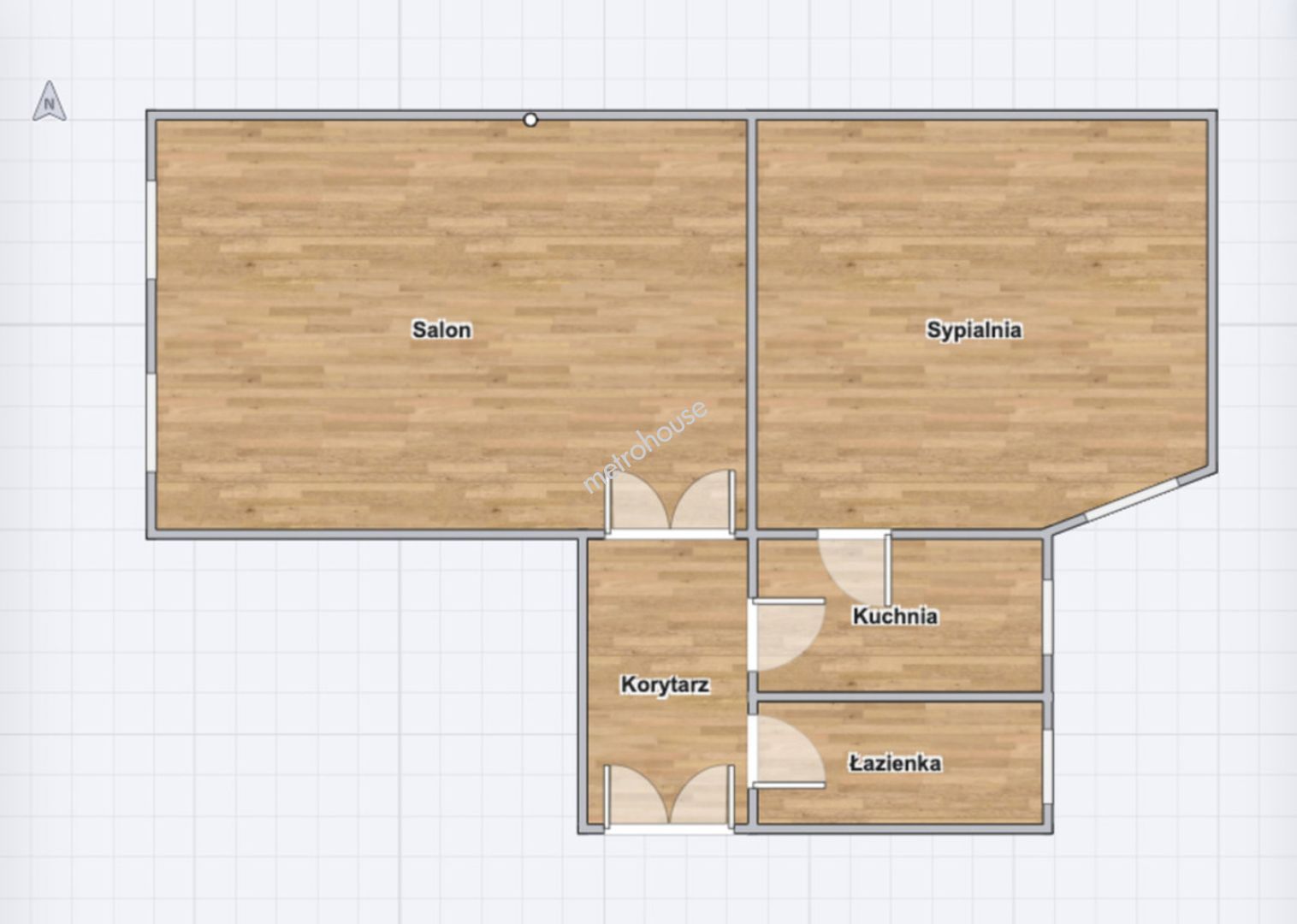Select the door from Korytarz into Kuchnia
Image resolution: width=1297 pixels, height=924 pixels.
[785, 634]
